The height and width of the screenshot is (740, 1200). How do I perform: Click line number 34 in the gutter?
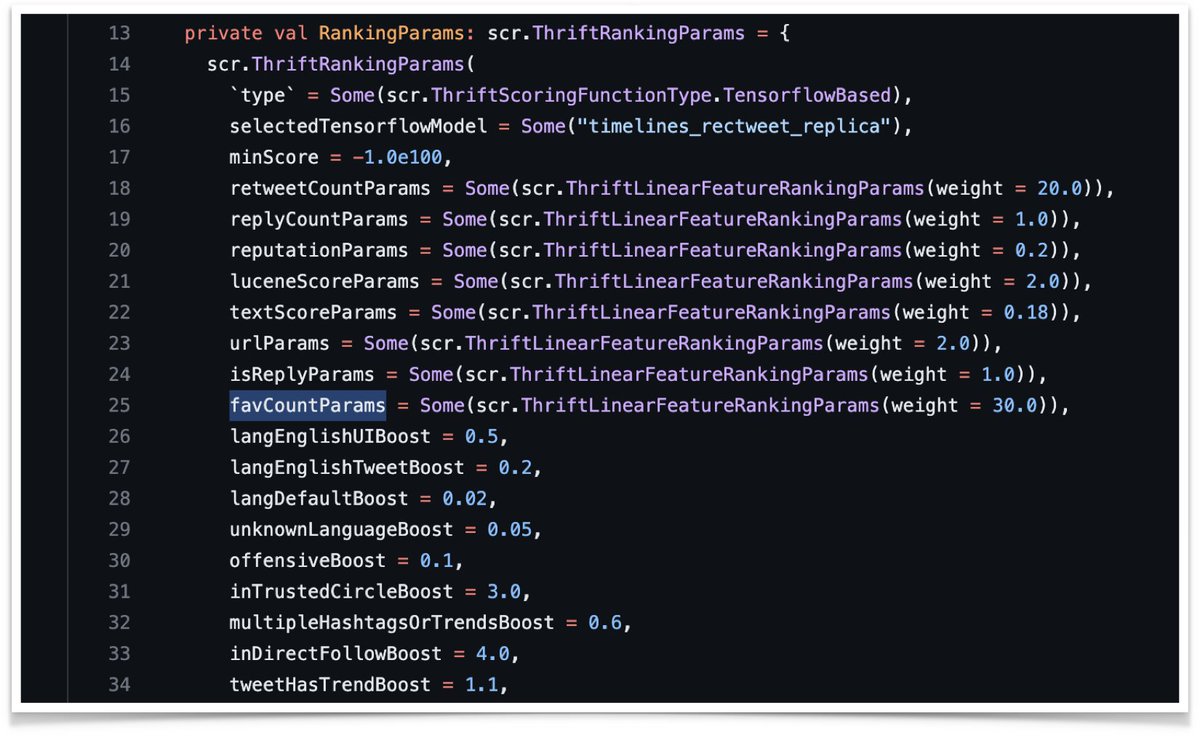(119, 684)
